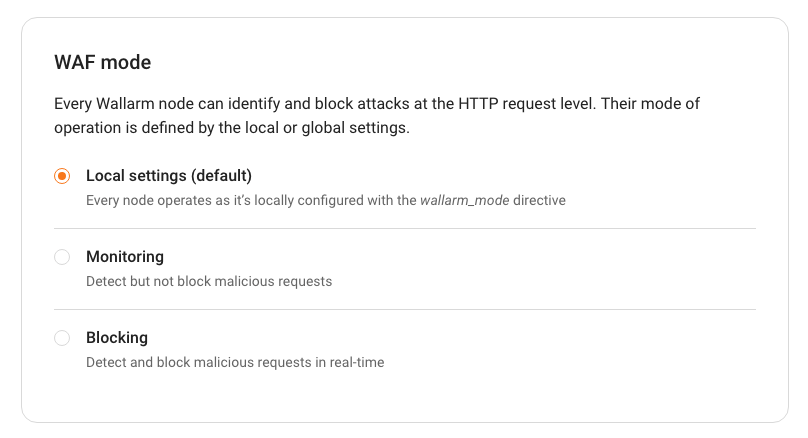The image size is (808, 438).
Task: Click "Every node operates" description under Local settings
Action: (x=150, y=200)
